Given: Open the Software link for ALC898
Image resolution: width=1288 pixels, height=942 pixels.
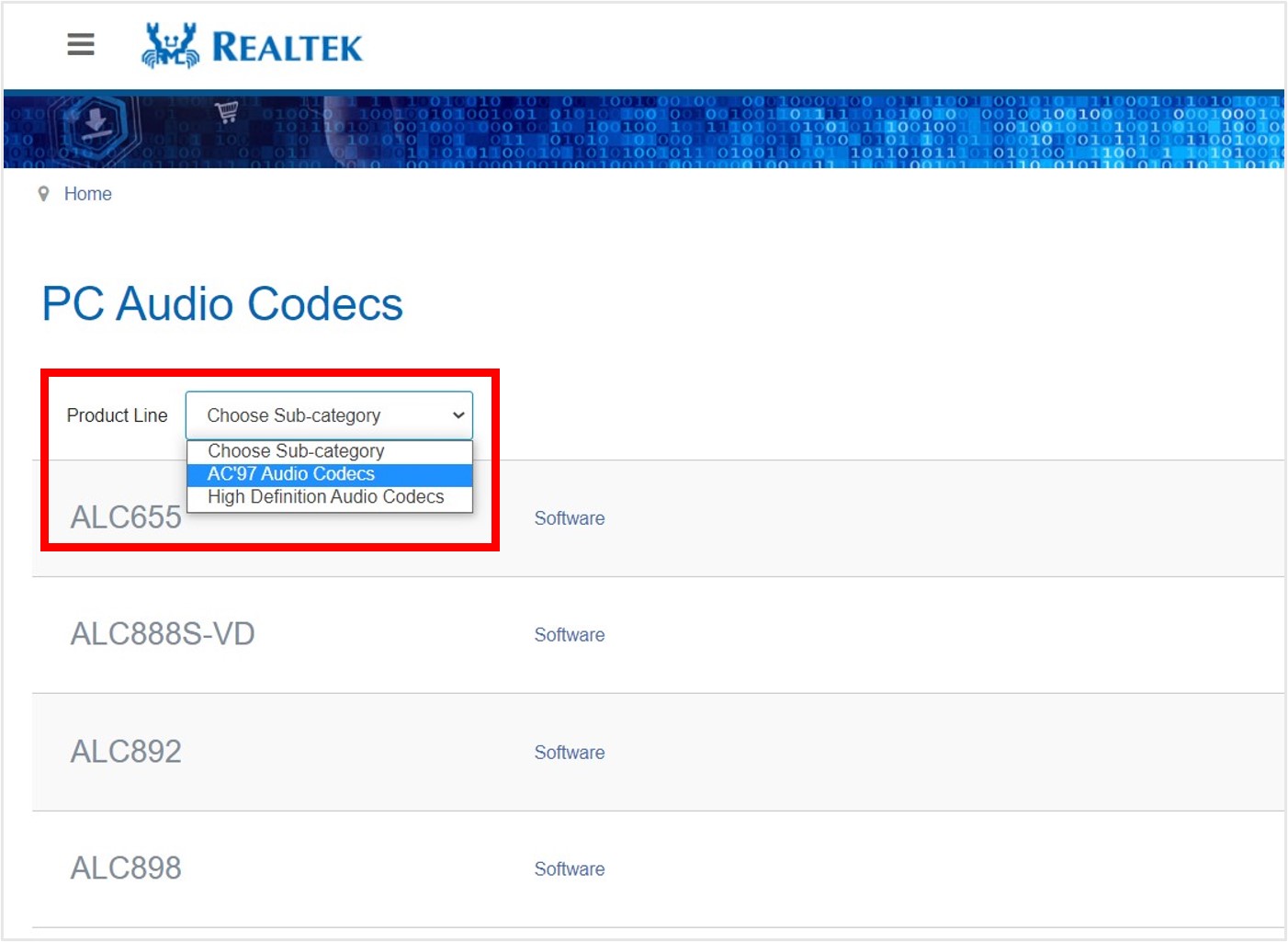Looking at the screenshot, I should pyautogui.click(x=570, y=869).
